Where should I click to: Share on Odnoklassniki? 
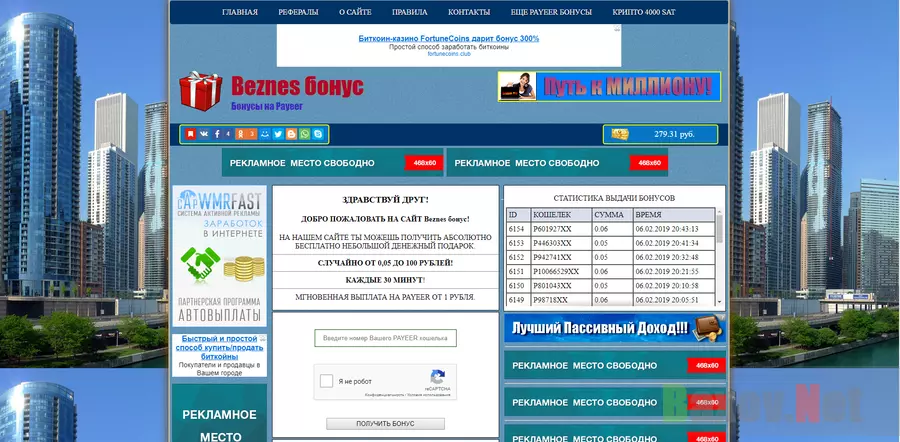coord(240,134)
